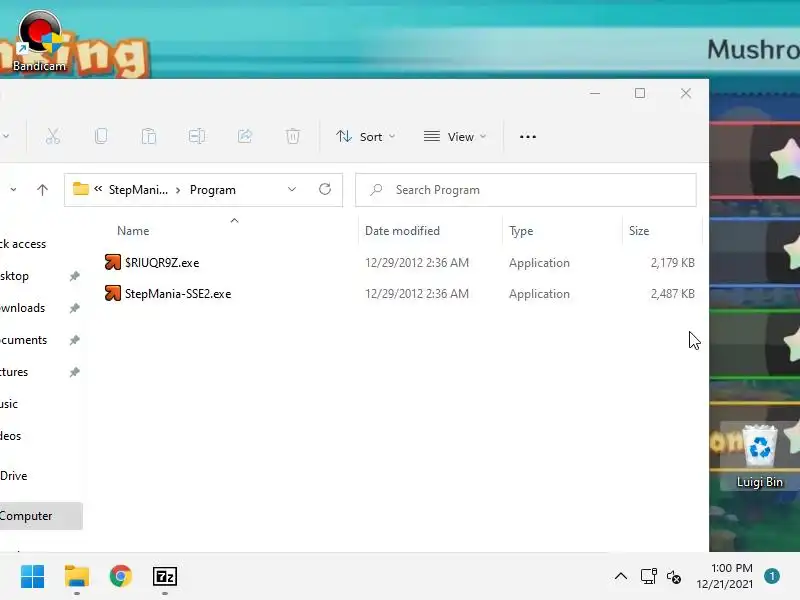Click the pin icon beside Documents
The width and height of the screenshot is (800, 600).
tap(74, 340)
